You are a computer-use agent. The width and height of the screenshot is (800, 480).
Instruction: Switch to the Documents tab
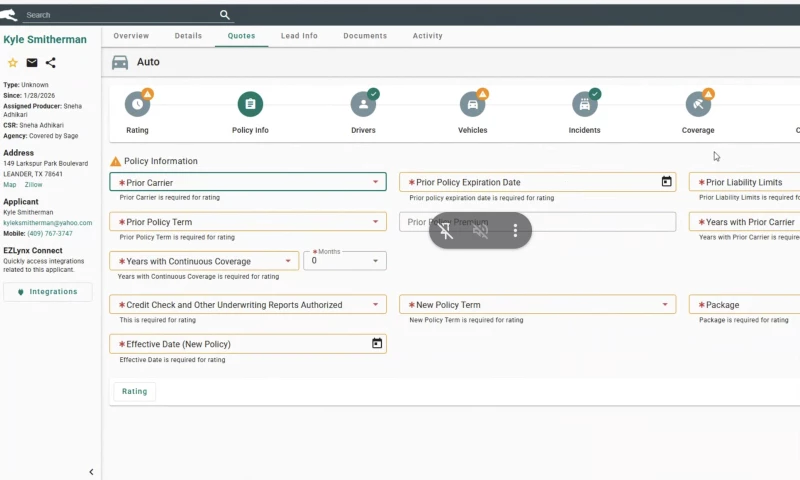click(365, 36)
